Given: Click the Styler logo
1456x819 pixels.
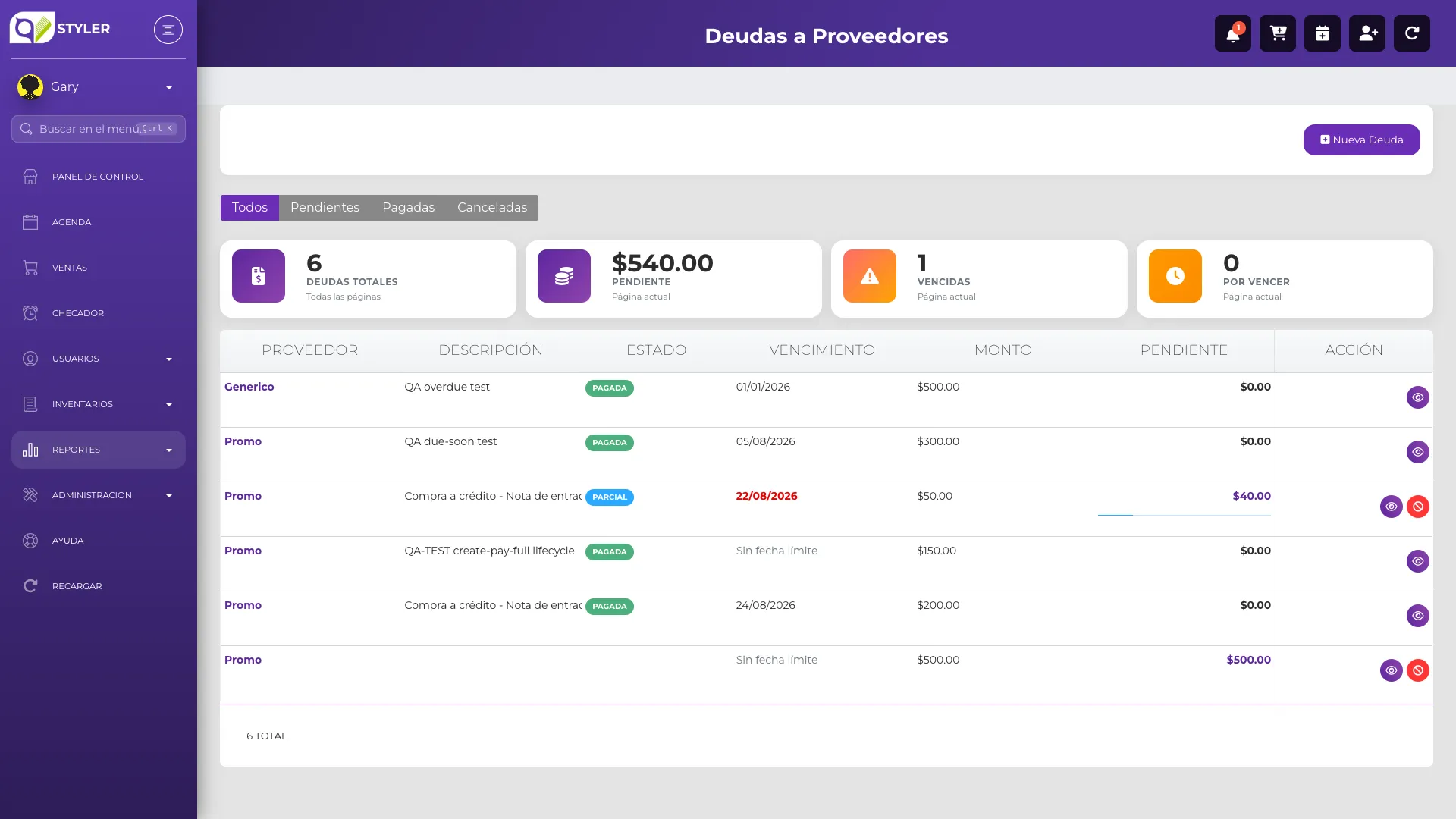Looking at the screenshot, I should click(x=60, y=28).
